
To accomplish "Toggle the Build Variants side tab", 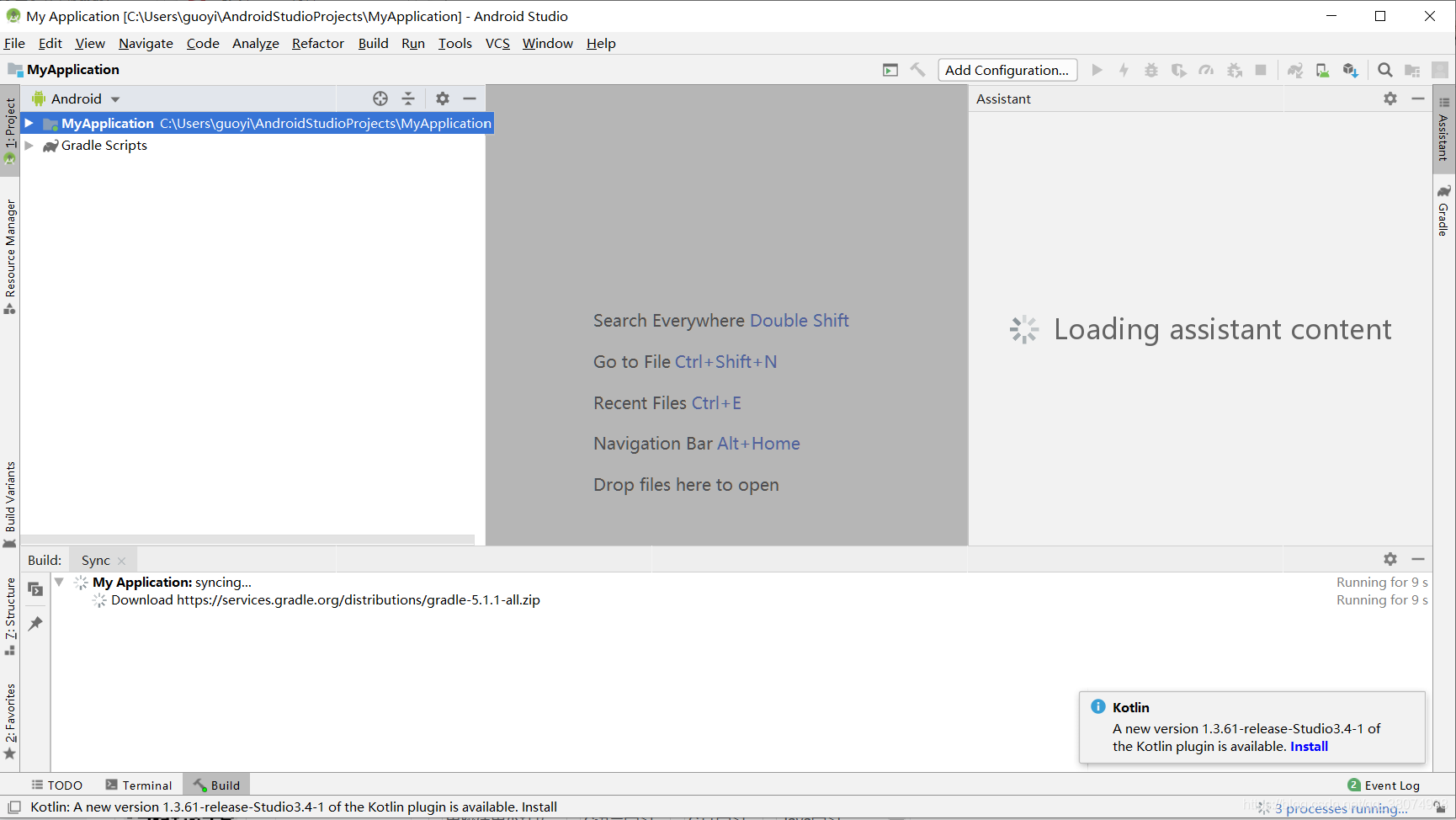I will [10, 503].
